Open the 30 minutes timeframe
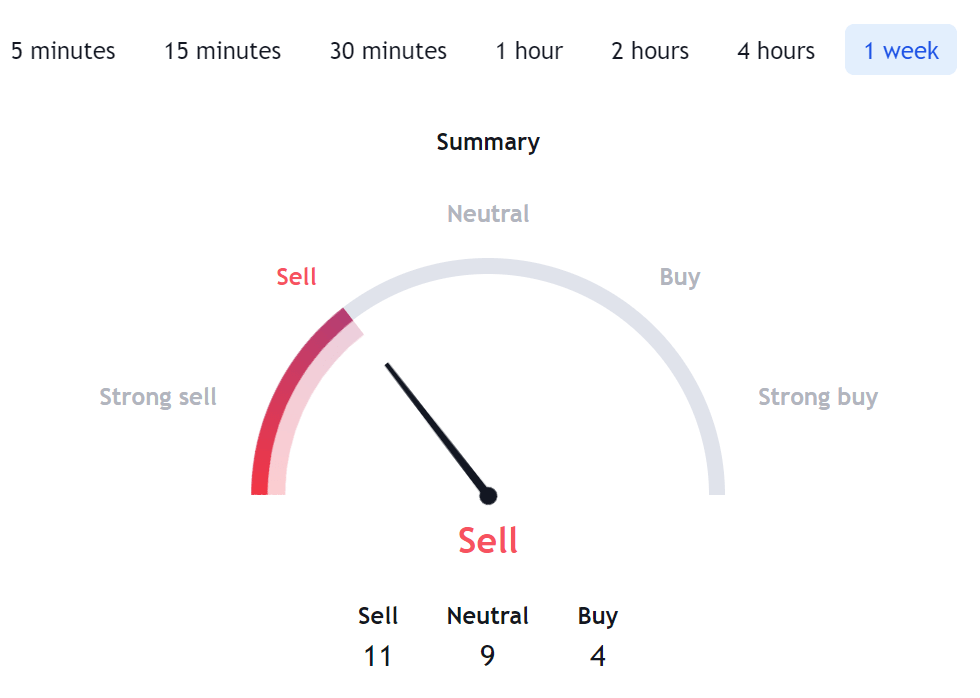The height and width of the screenshot is (698, 980). [x=388, y=51]
